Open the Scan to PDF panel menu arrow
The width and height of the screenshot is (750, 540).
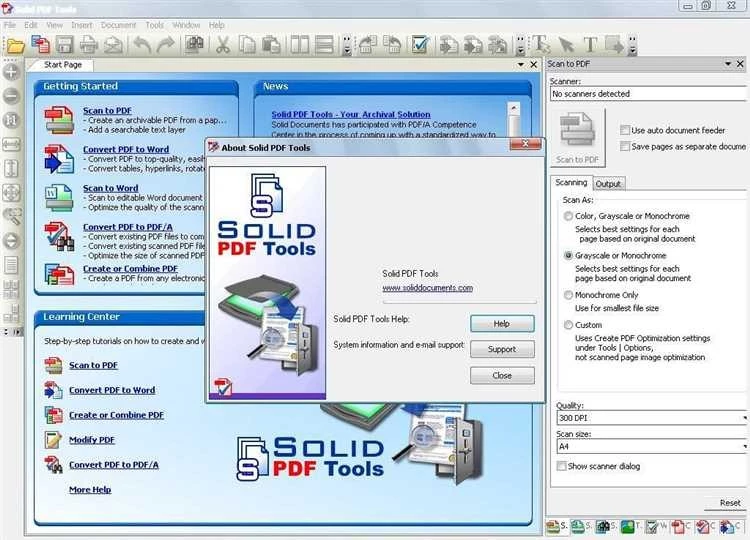tap(728, 64)
